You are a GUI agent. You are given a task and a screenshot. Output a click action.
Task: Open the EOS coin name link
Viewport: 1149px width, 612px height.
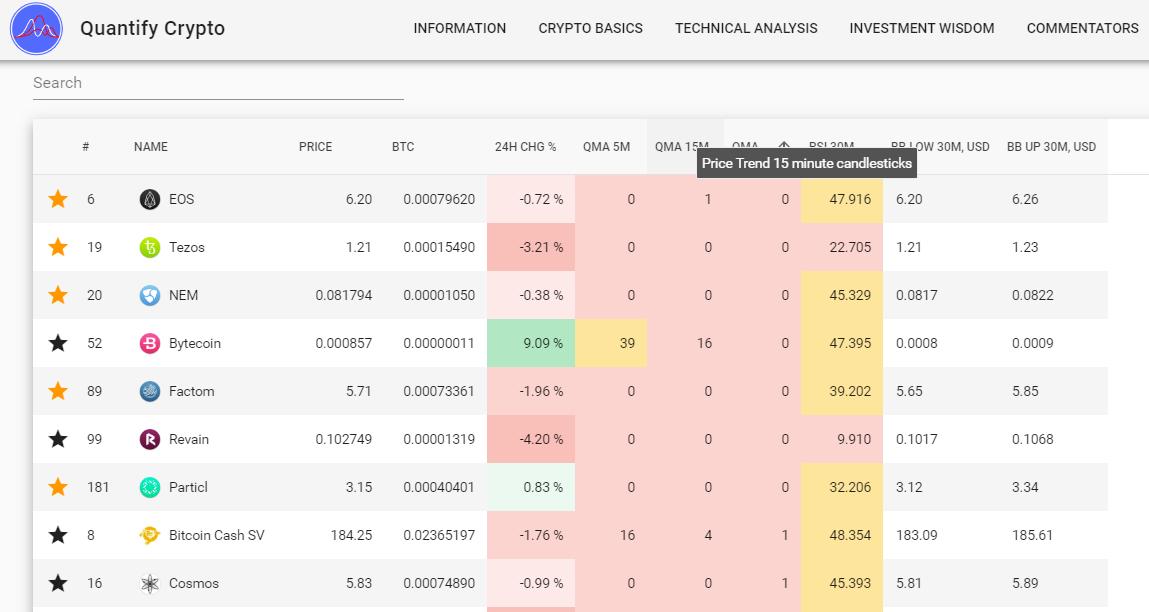tap(182, 199)
